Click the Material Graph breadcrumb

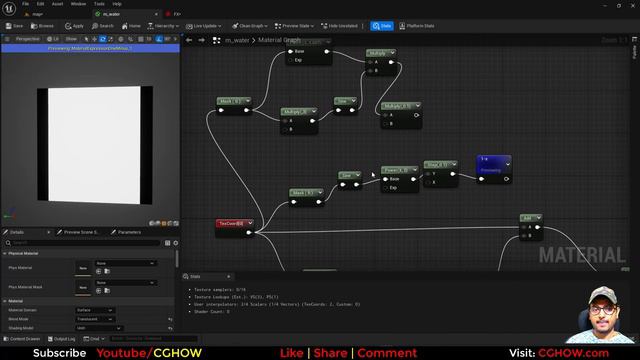[279, 40]
